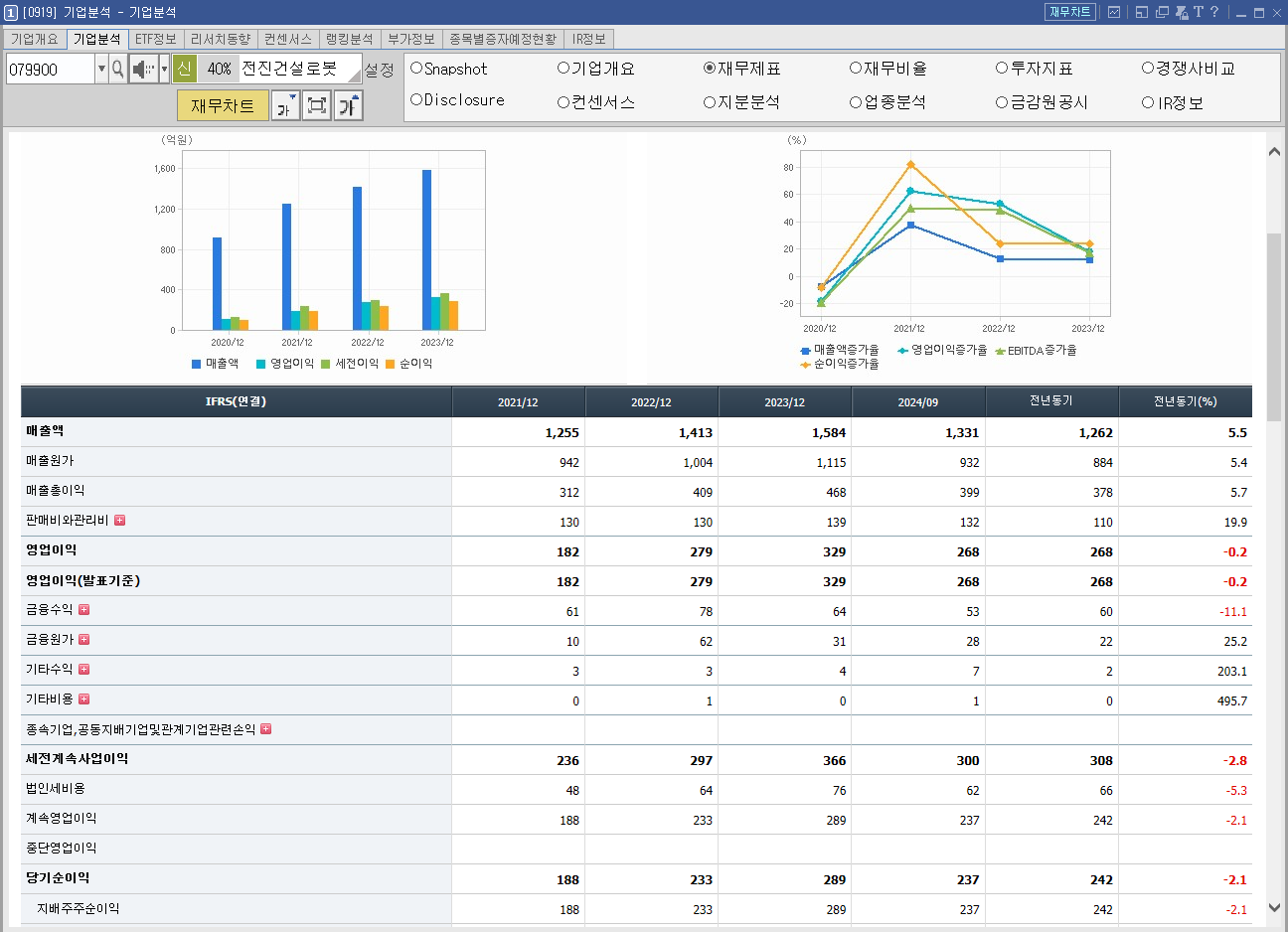Open the mini chart icon in the title bar

[1114, 12]
